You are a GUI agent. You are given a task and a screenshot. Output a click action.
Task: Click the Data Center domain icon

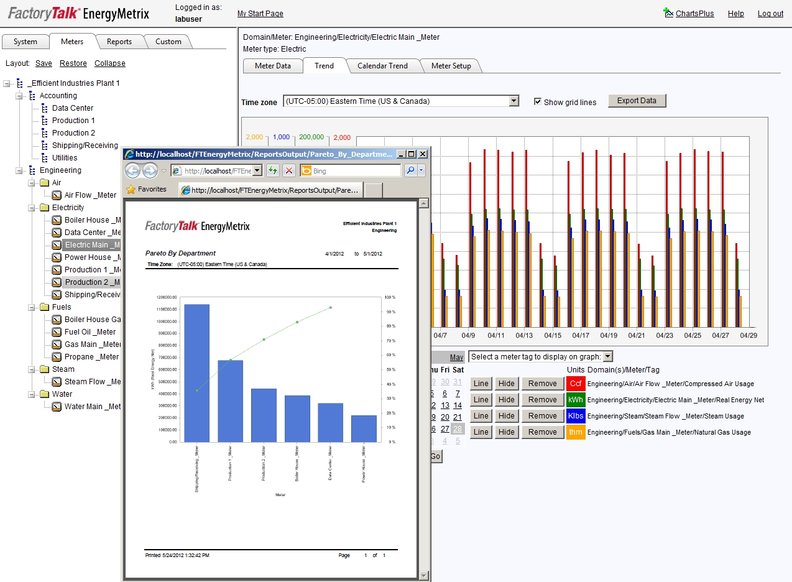[x=44, y=108]
